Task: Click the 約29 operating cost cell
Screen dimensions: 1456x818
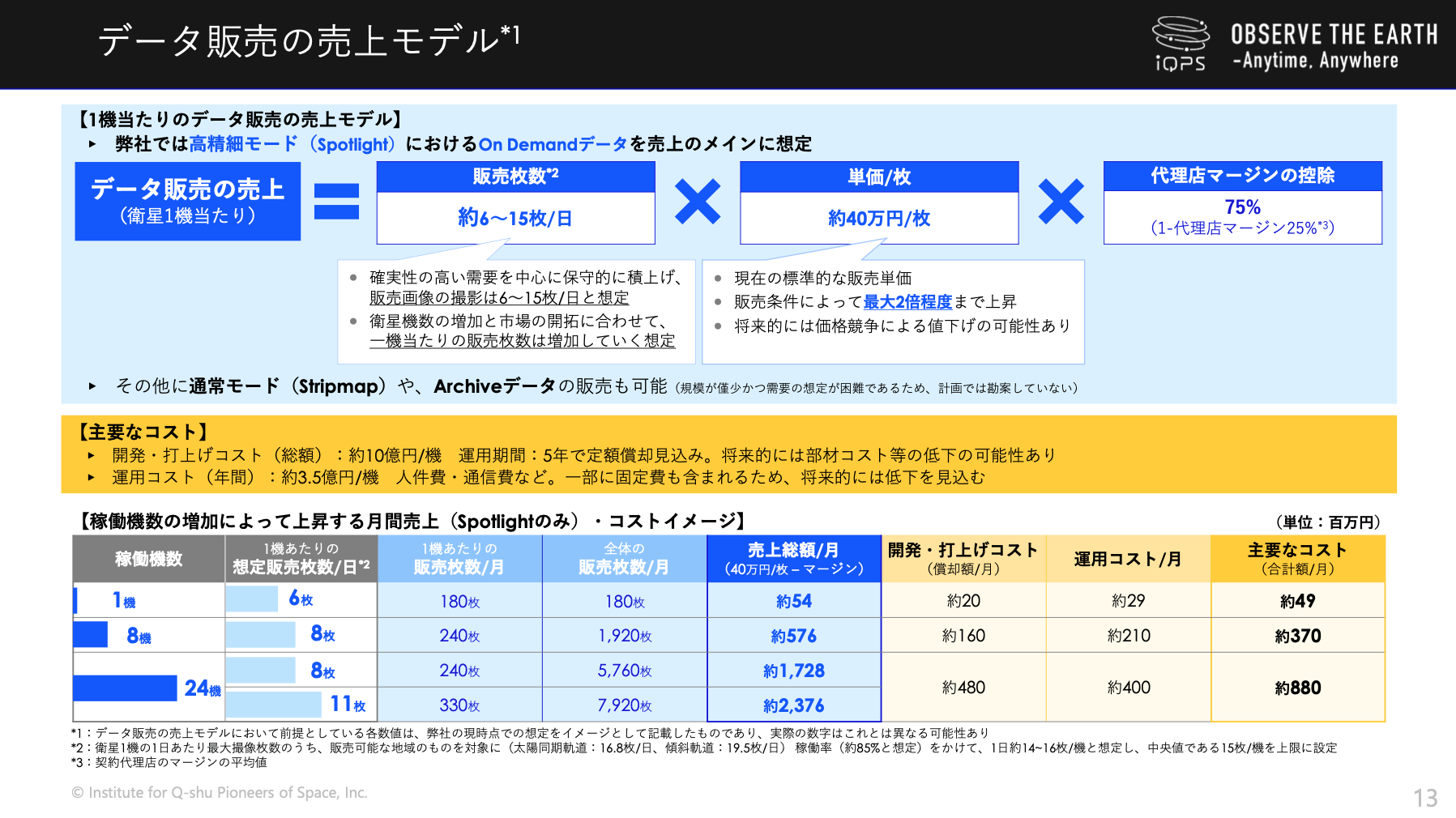Action: click(x=1129, y=601)
